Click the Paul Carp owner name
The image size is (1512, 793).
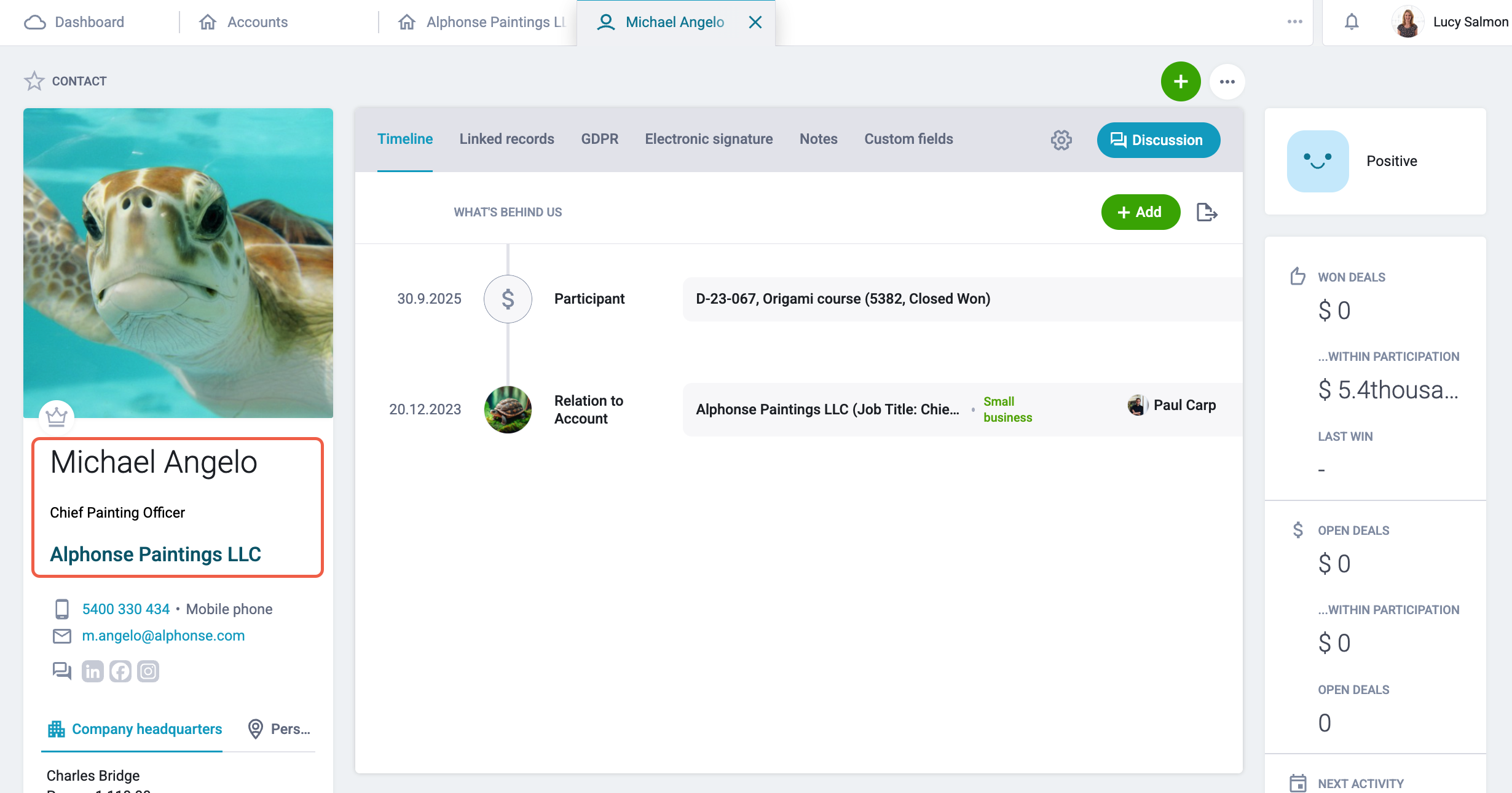[x=1184, y=405]
